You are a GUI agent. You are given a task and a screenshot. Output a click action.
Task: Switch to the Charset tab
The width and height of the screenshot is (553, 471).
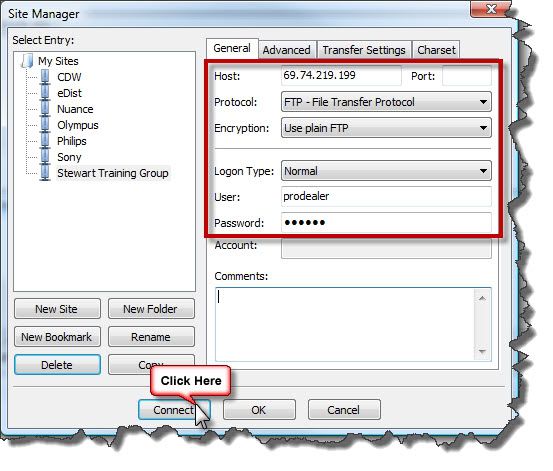(436, 50)
